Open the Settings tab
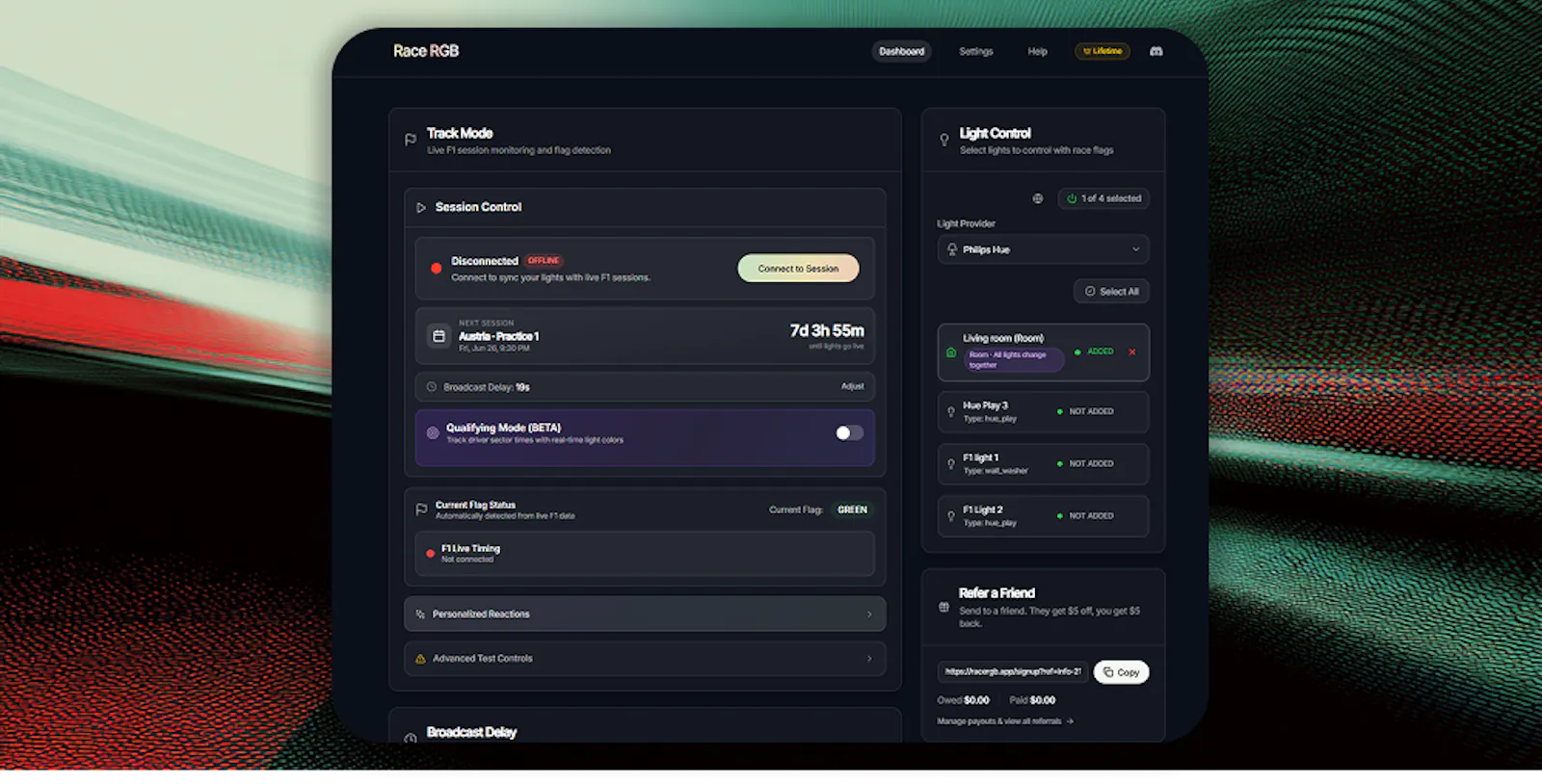 (975, 51)
